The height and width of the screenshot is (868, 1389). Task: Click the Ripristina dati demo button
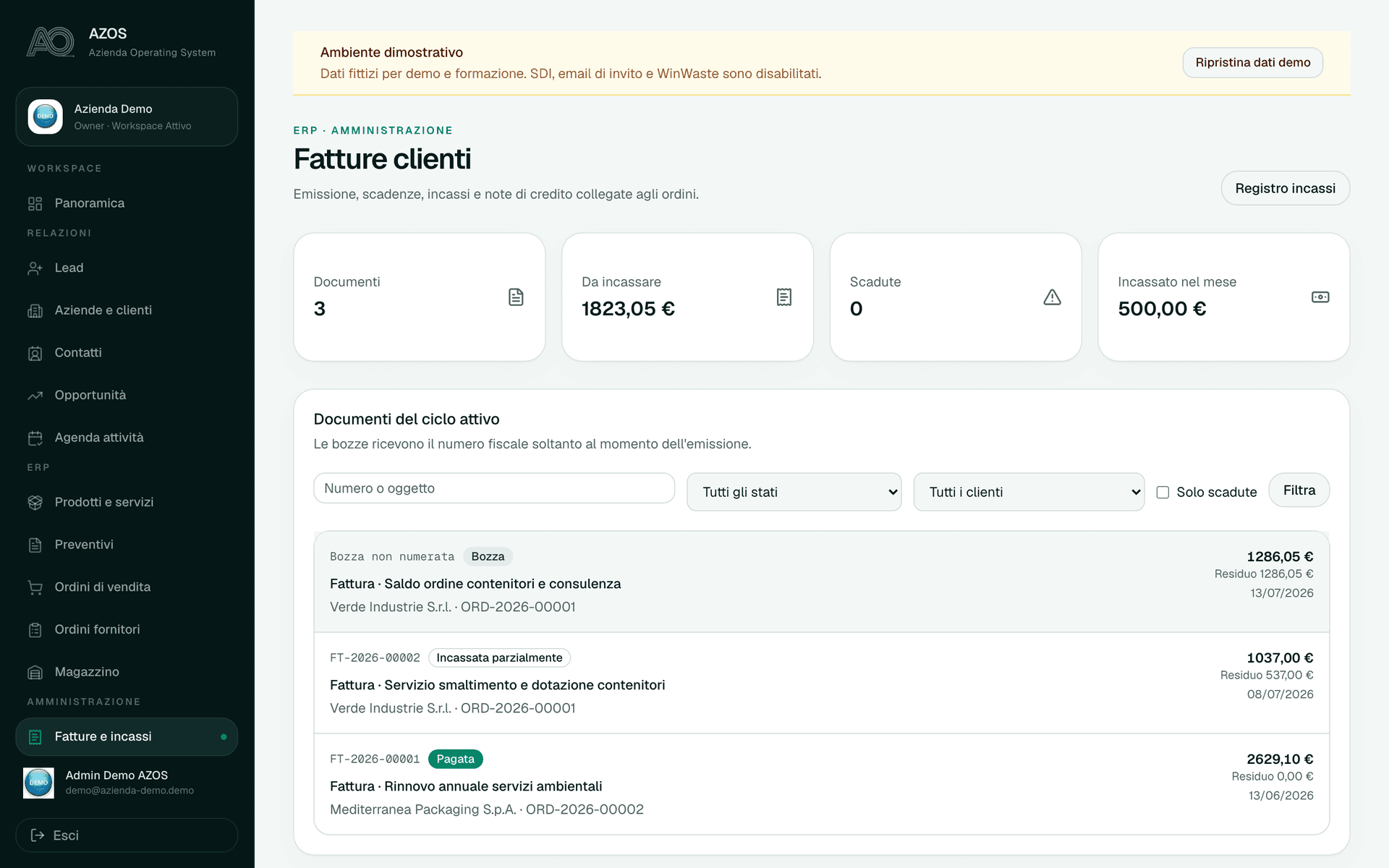1252,62
